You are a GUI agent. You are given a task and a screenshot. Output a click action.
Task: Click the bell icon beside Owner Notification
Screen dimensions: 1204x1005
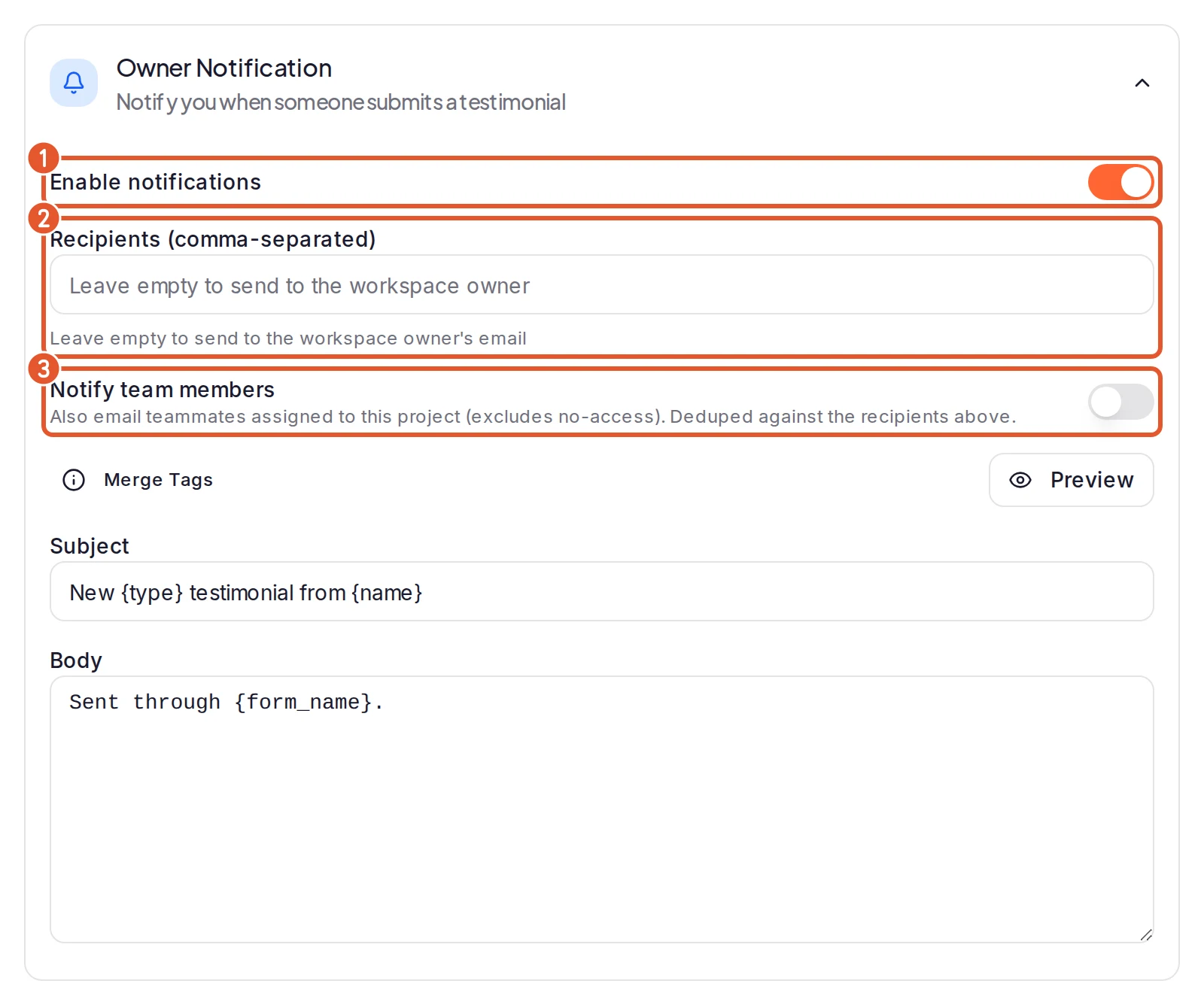coord(74,83)
